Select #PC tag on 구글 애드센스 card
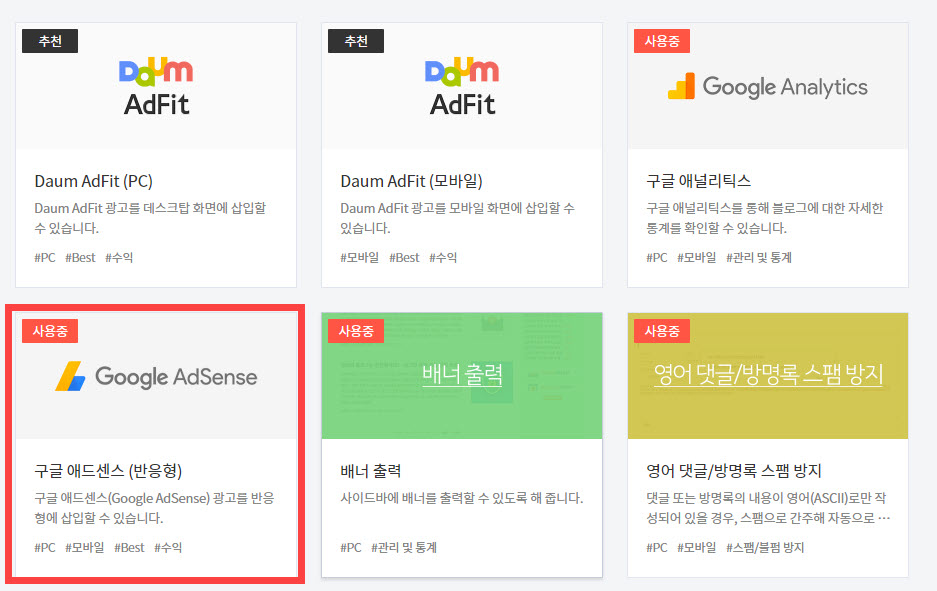 click(x=45, y=547)
